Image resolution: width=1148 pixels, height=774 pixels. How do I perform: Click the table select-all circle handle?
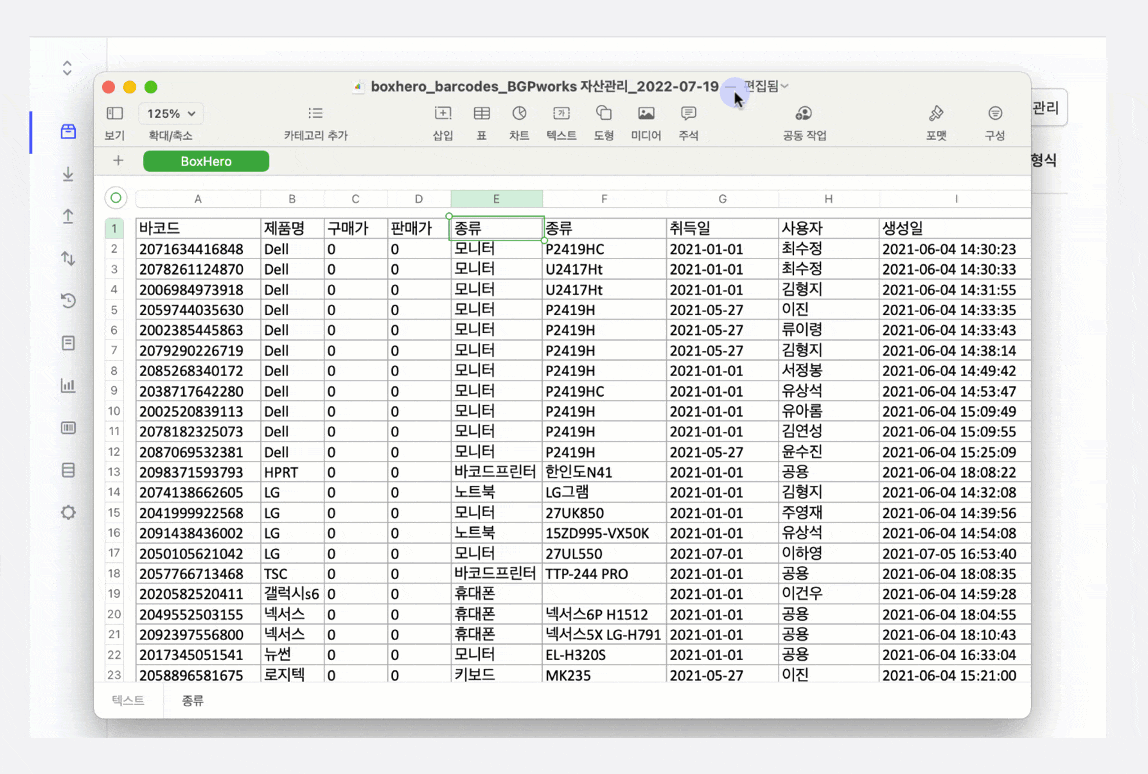click(x=116, y=198)
